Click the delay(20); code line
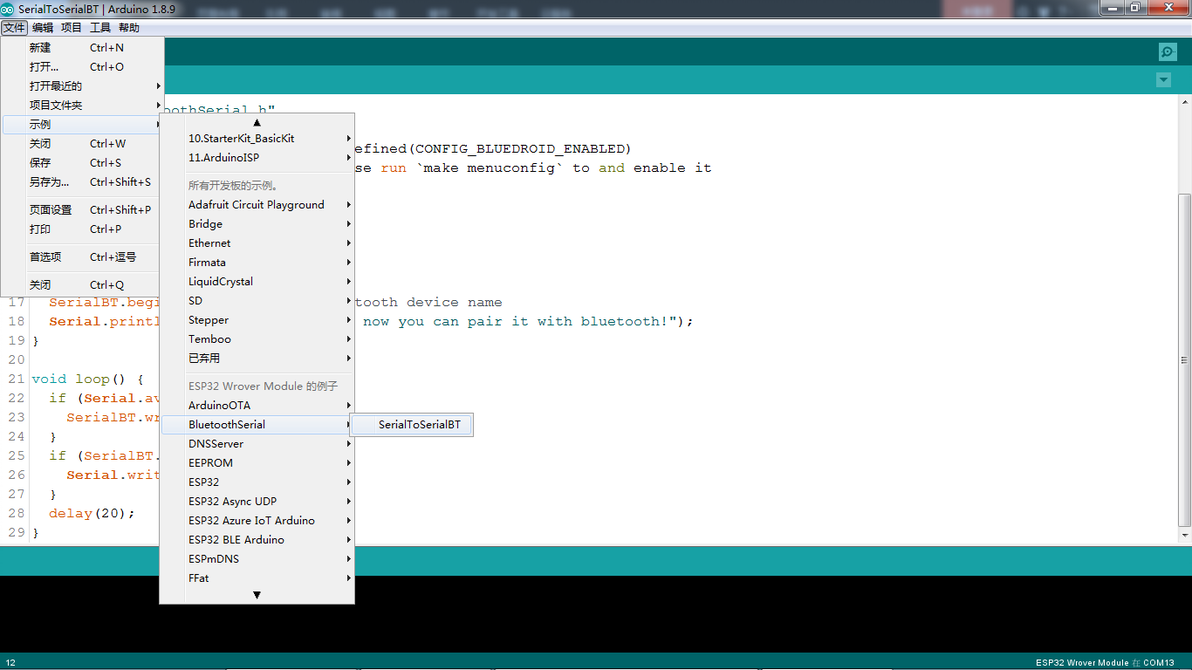Image resolution: width=1192 pixels, height=670 pixels. [x=92, y=513]
